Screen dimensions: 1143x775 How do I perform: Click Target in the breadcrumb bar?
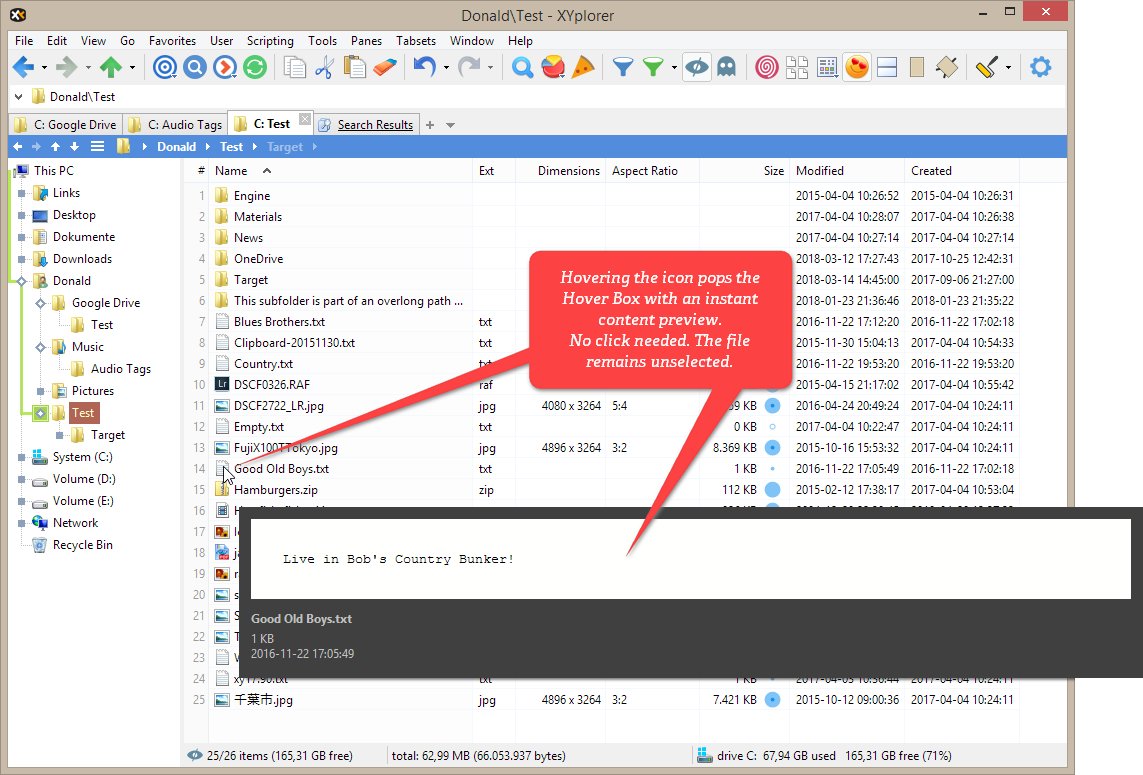click(x=284, y=147)
